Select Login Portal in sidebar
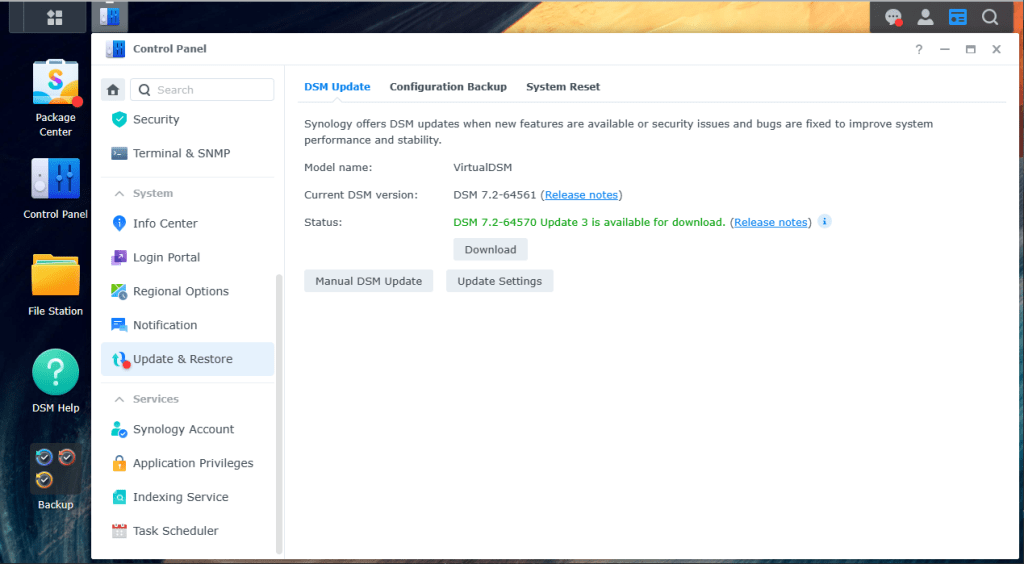 [x=187, y=257]
